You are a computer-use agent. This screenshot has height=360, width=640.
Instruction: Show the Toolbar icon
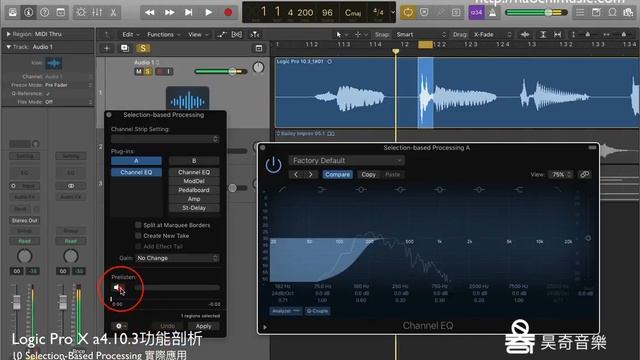click(60, 12)
